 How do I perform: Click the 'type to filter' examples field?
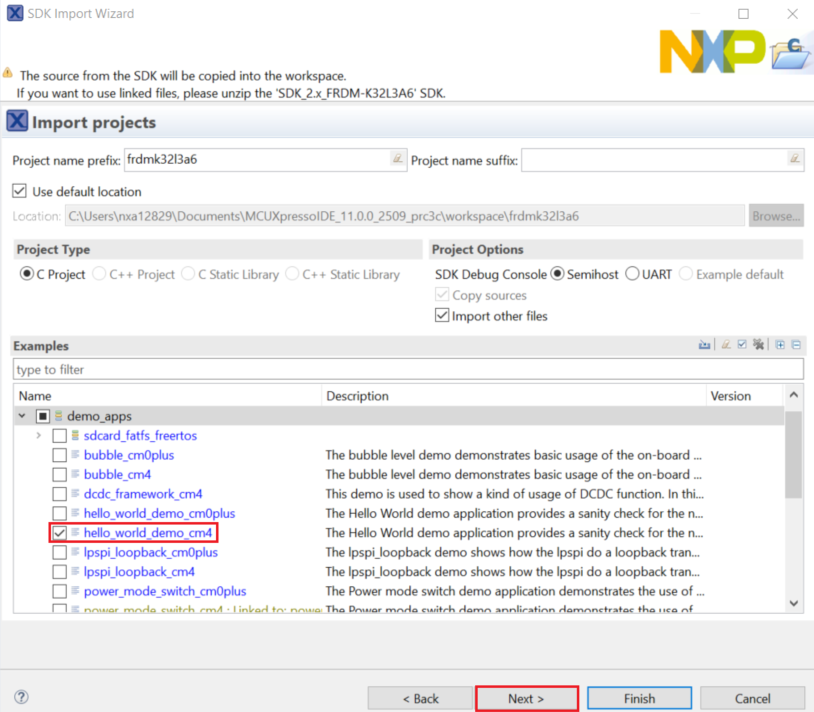408,369
